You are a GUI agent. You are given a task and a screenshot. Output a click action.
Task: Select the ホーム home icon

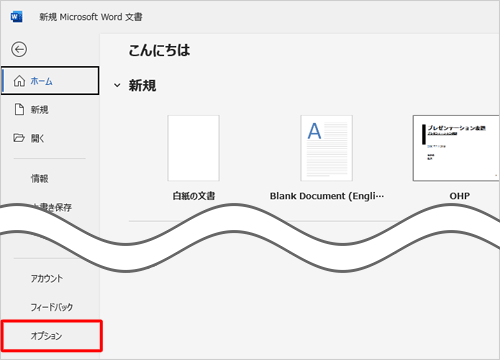click(x=19, y=81)
